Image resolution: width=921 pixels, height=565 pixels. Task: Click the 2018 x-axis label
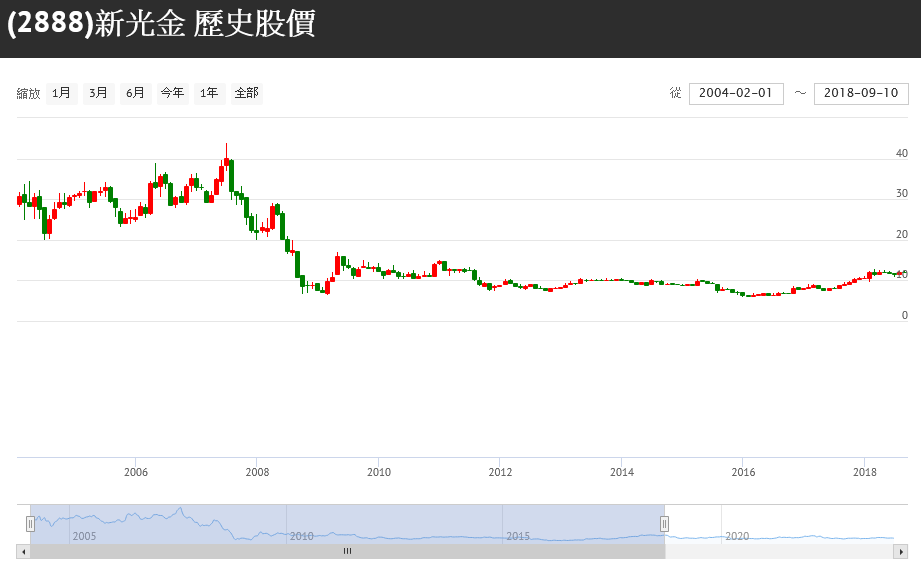tap(865, 472)
